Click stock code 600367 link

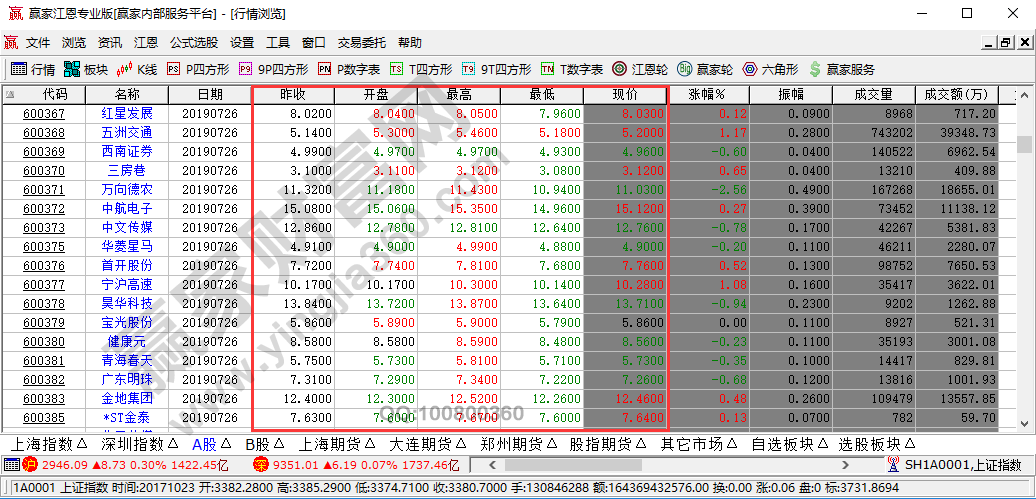tap(44, 114)
